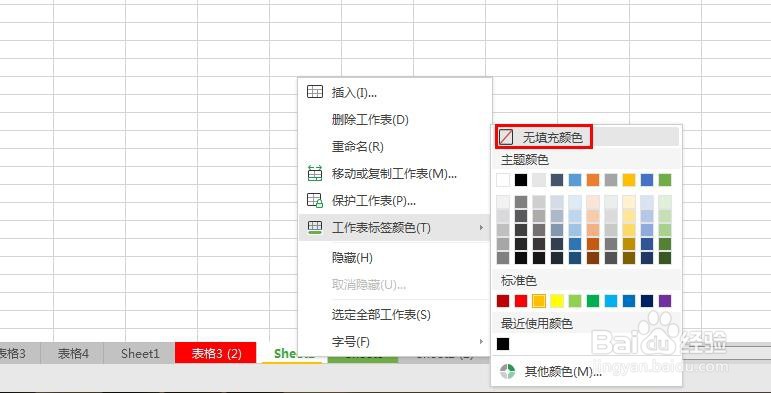Pick orange in the theme colors top row
The height and width of the screenshot is (393, 771).
[593, 180]
